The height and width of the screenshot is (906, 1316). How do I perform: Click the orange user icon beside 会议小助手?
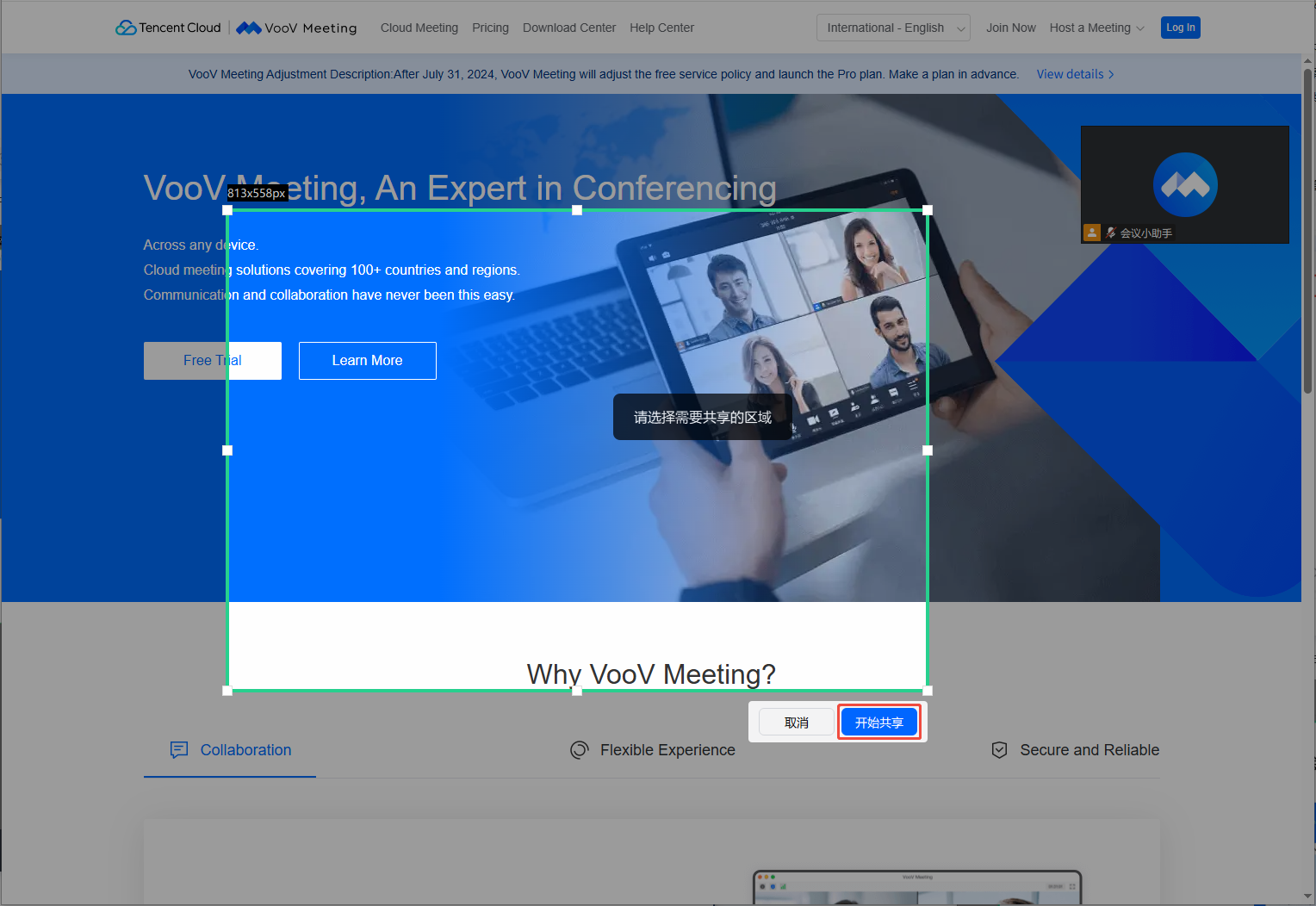(x=1092, y=233)
